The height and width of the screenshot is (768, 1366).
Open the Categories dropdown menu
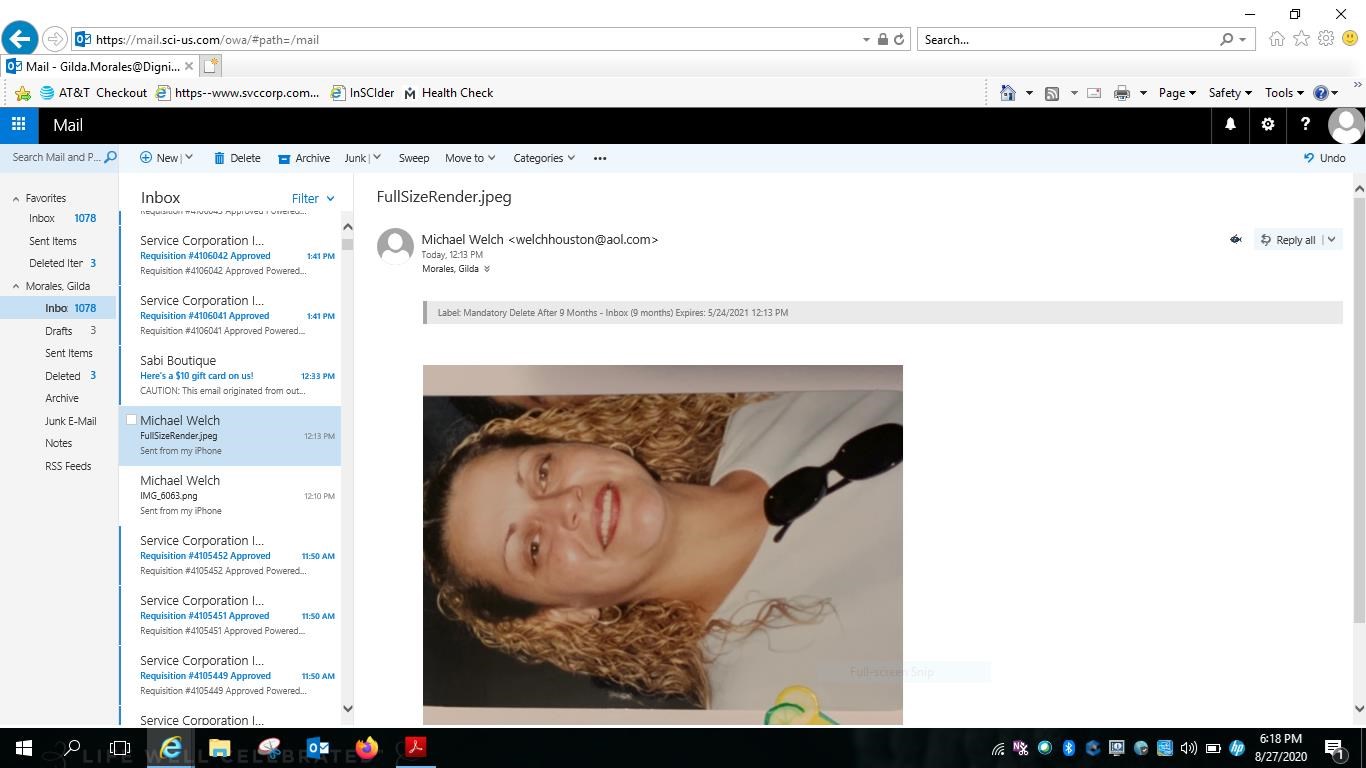[x=543, y=158]
